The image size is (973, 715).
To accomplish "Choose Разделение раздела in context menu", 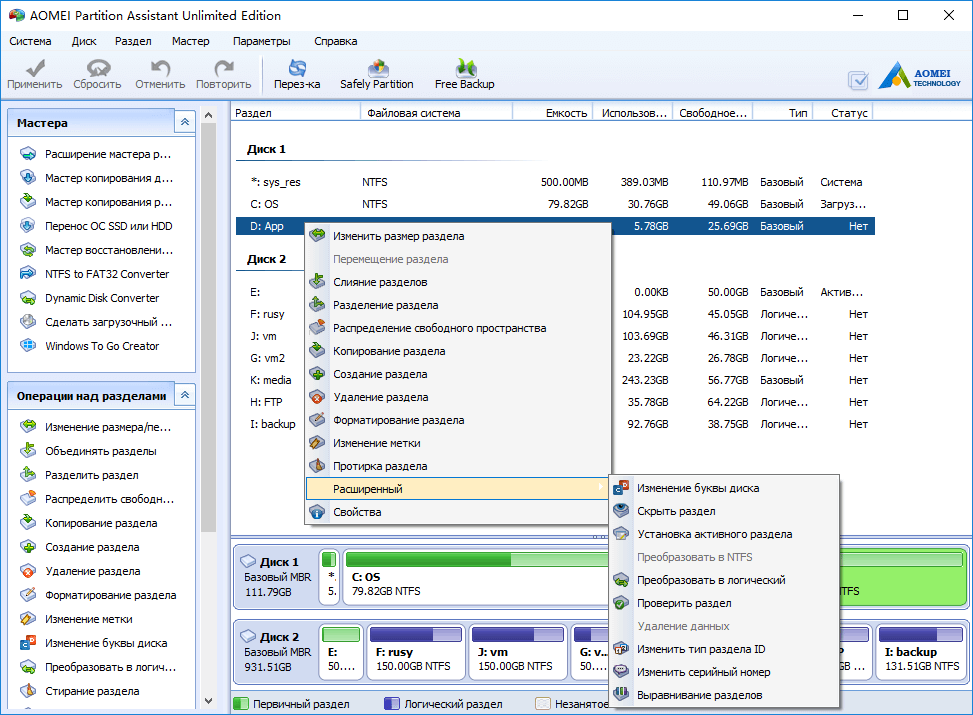I will tap(458, 305).
